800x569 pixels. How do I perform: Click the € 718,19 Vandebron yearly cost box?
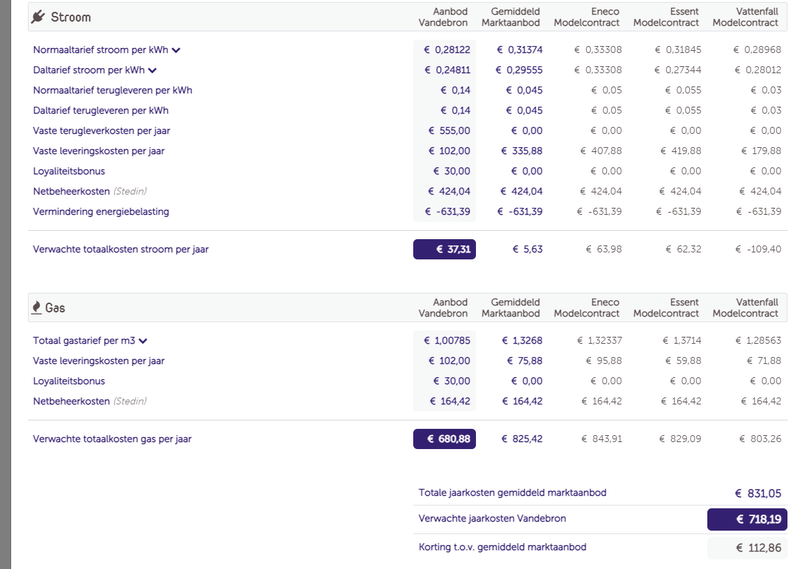click(x=746, y=519)
